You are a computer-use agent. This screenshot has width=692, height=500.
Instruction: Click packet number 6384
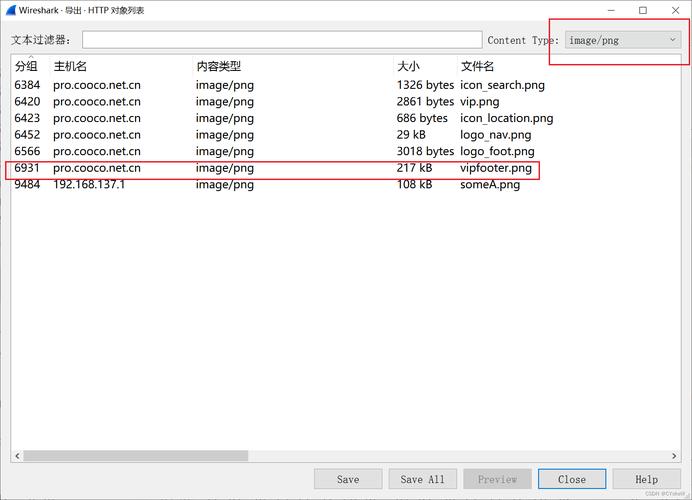[x=27, y=85]
